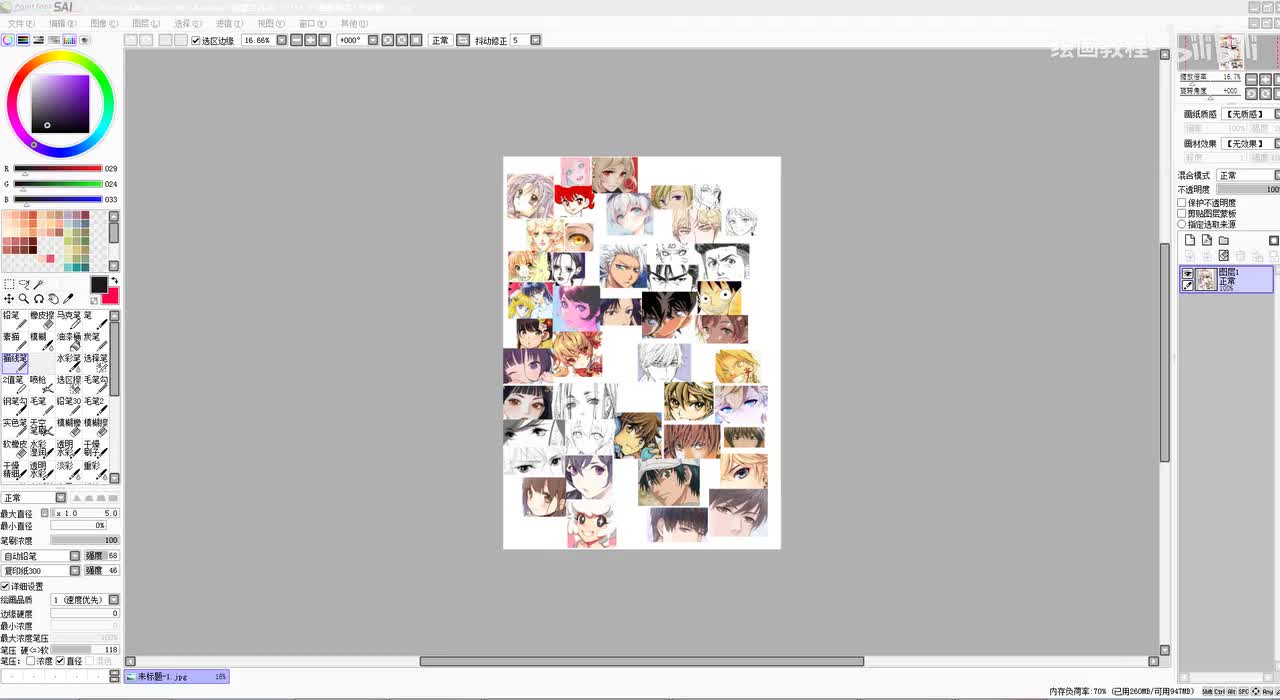1280x700 pixels.
Task: Enable 指定选取来源 selection source option
Action: pyautogui.click(x=1182, y=225)
